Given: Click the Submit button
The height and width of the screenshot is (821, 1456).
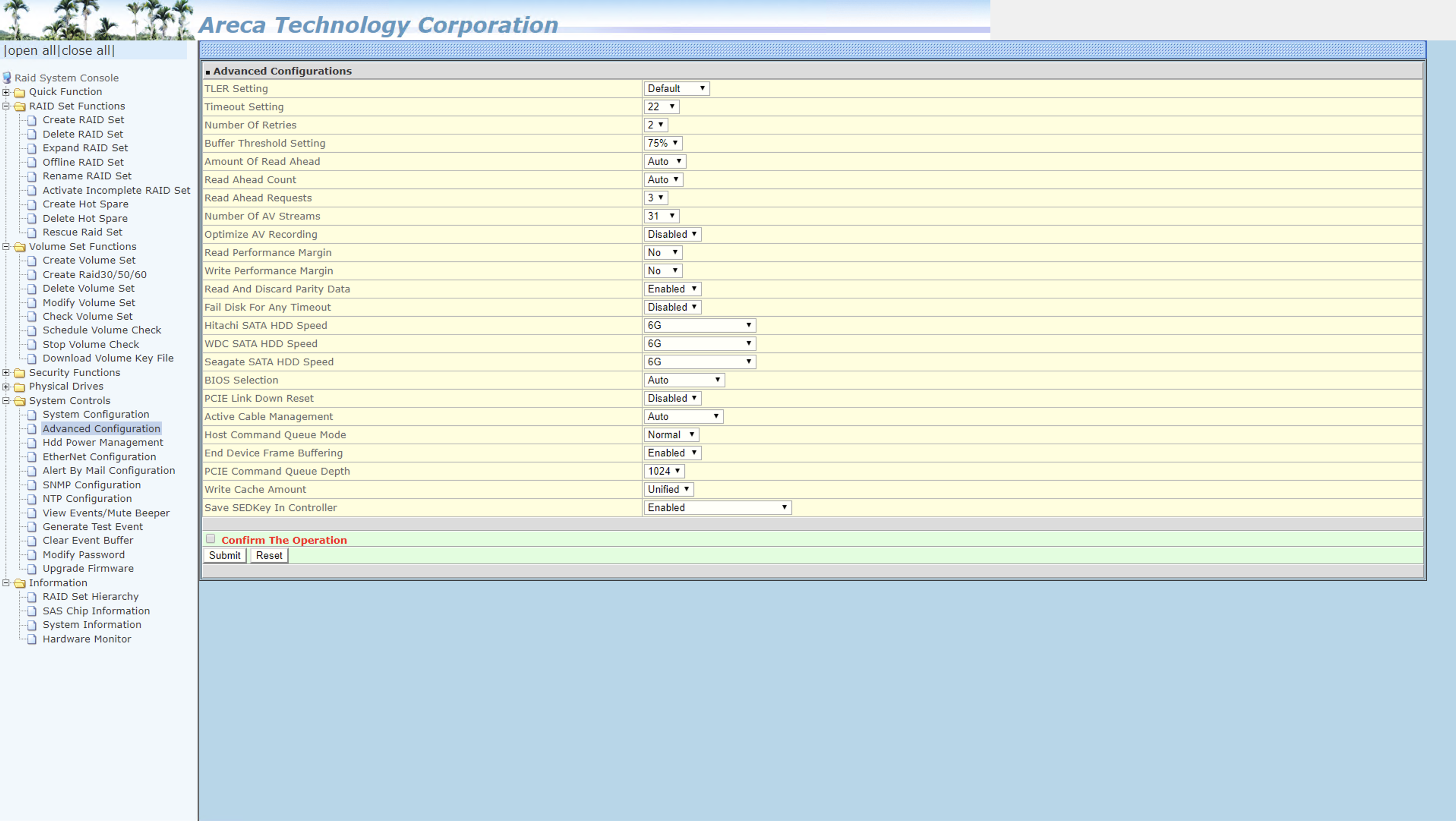Looking at the screenshot, I should [x=224, y=556].
